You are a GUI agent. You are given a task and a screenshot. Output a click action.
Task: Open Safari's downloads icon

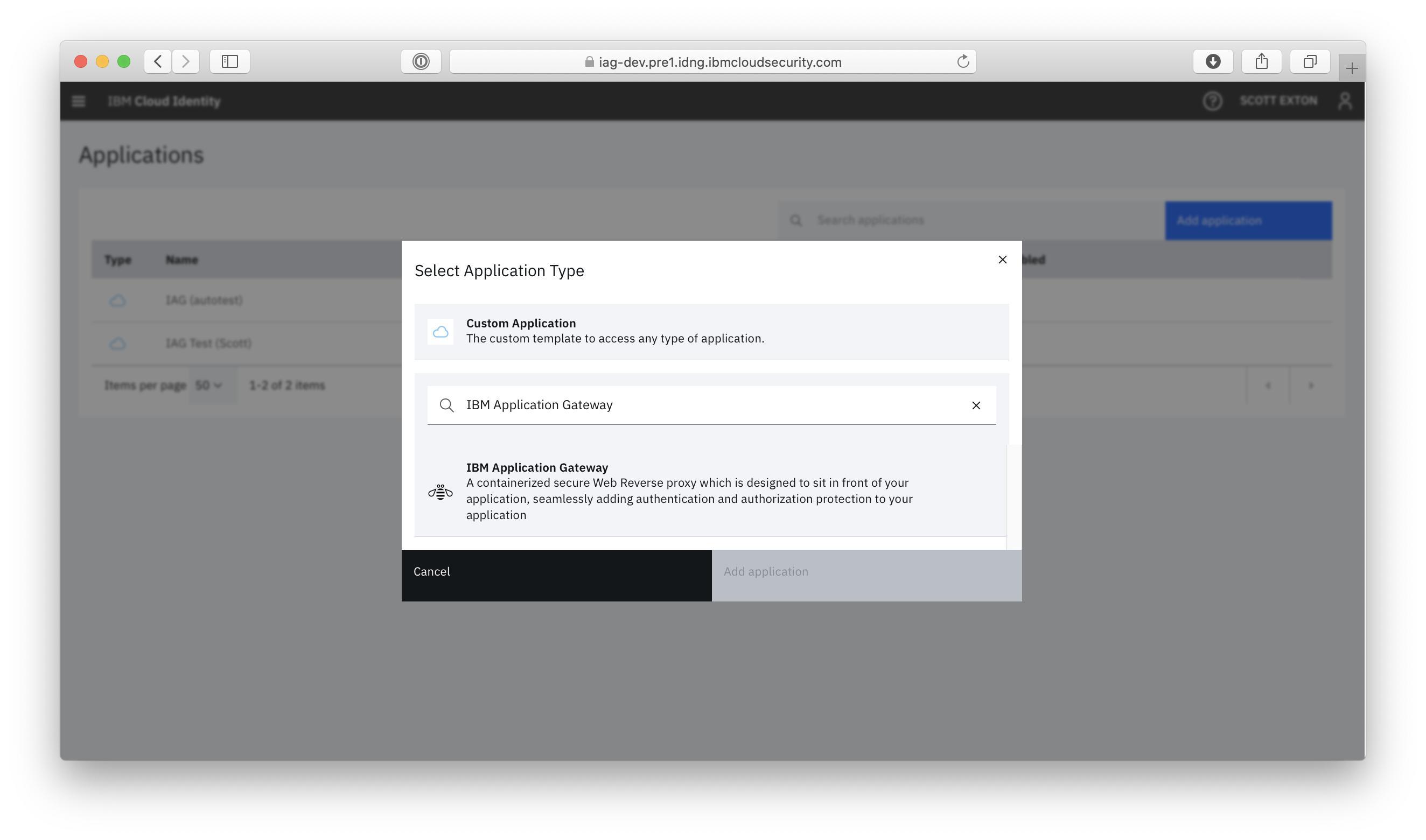click(x=1213, y=61)
